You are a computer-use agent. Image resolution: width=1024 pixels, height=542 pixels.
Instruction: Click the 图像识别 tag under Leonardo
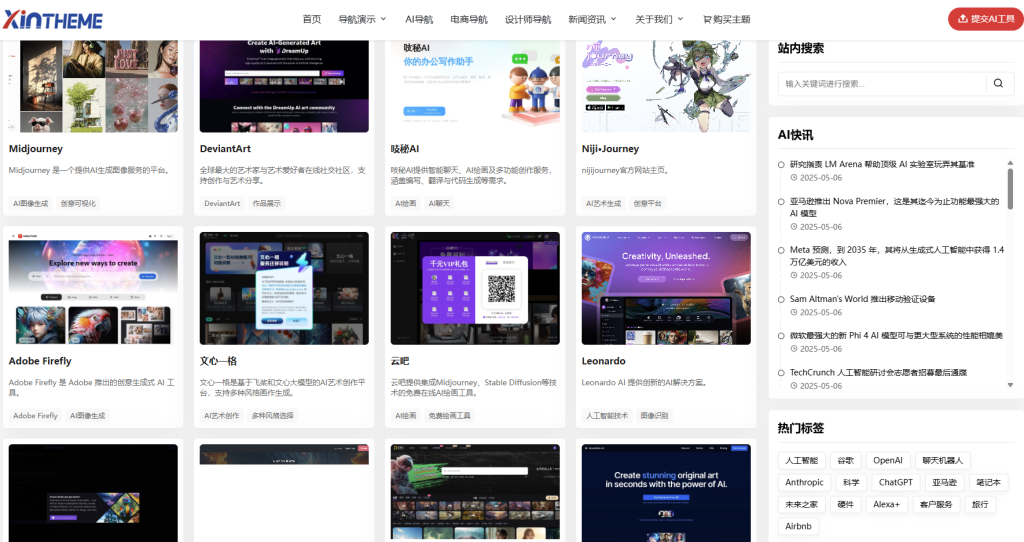coord(654,415)
